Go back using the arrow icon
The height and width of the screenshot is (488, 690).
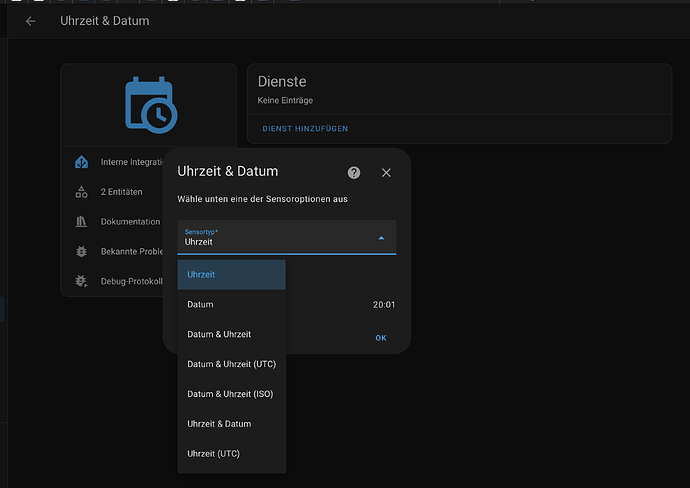(30, 21)
